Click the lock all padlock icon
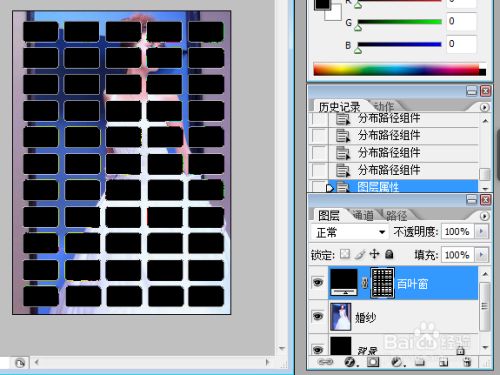The width and height of the screenshot is (500, 375). [x=389, y=254]
